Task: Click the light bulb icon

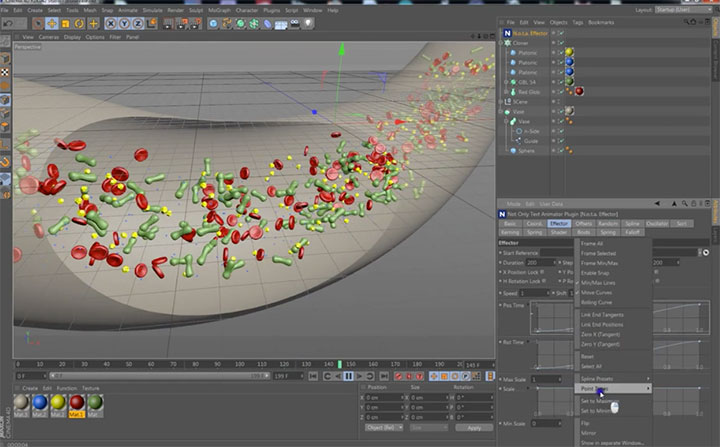Action: tap(308, 23)
